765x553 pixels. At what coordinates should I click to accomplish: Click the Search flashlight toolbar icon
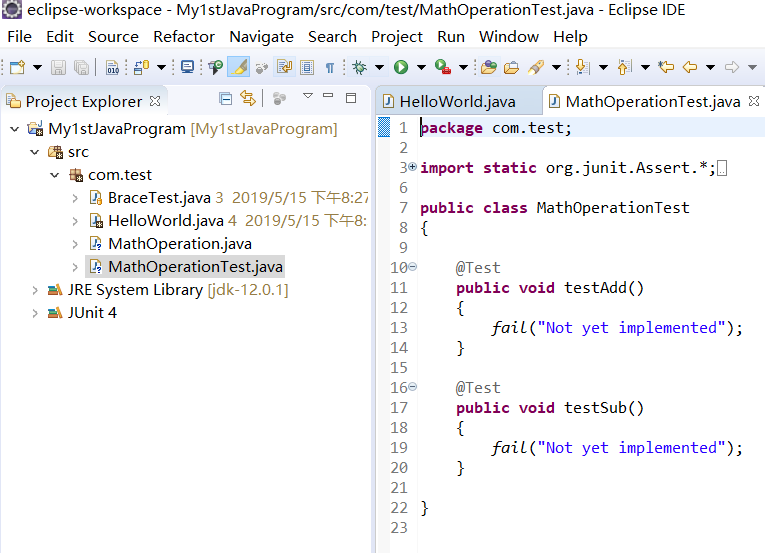click(x=536, y=67)
